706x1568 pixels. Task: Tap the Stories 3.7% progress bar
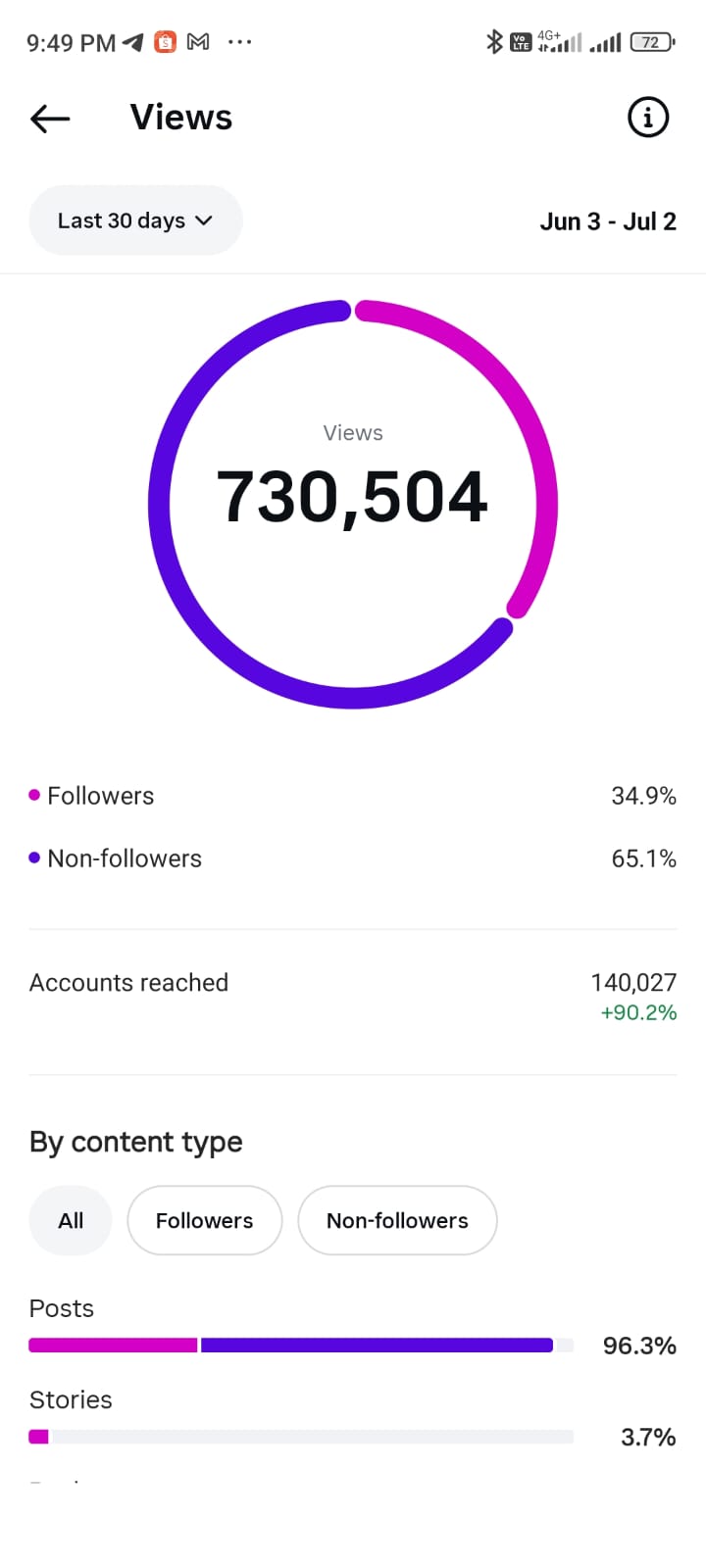point(301,1437)
